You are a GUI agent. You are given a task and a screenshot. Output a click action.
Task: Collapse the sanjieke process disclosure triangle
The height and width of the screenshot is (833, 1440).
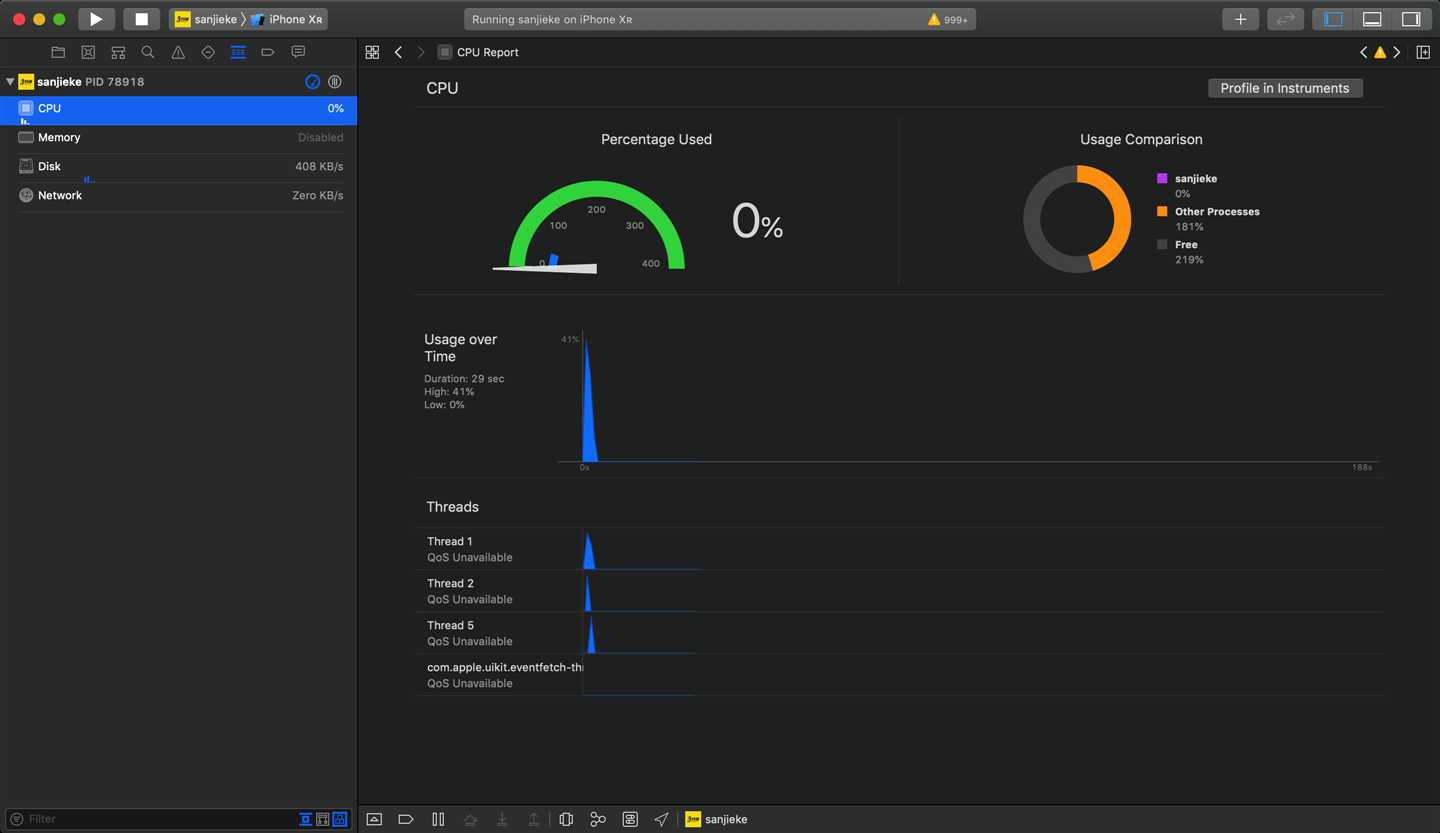pyautogui.click(x=10, y=82)
